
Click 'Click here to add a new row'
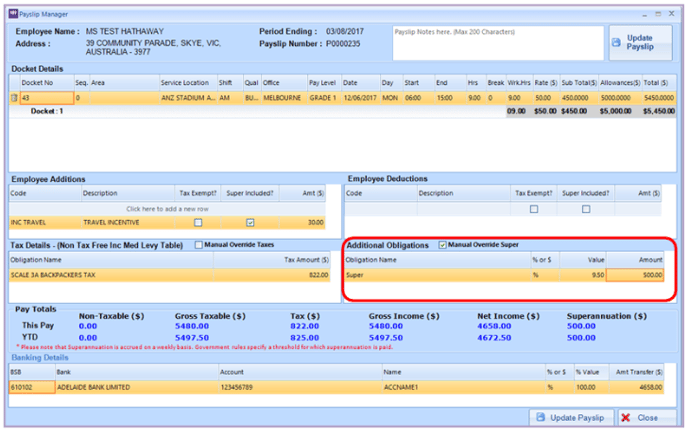pyautogui.click(x=167, y=209)
